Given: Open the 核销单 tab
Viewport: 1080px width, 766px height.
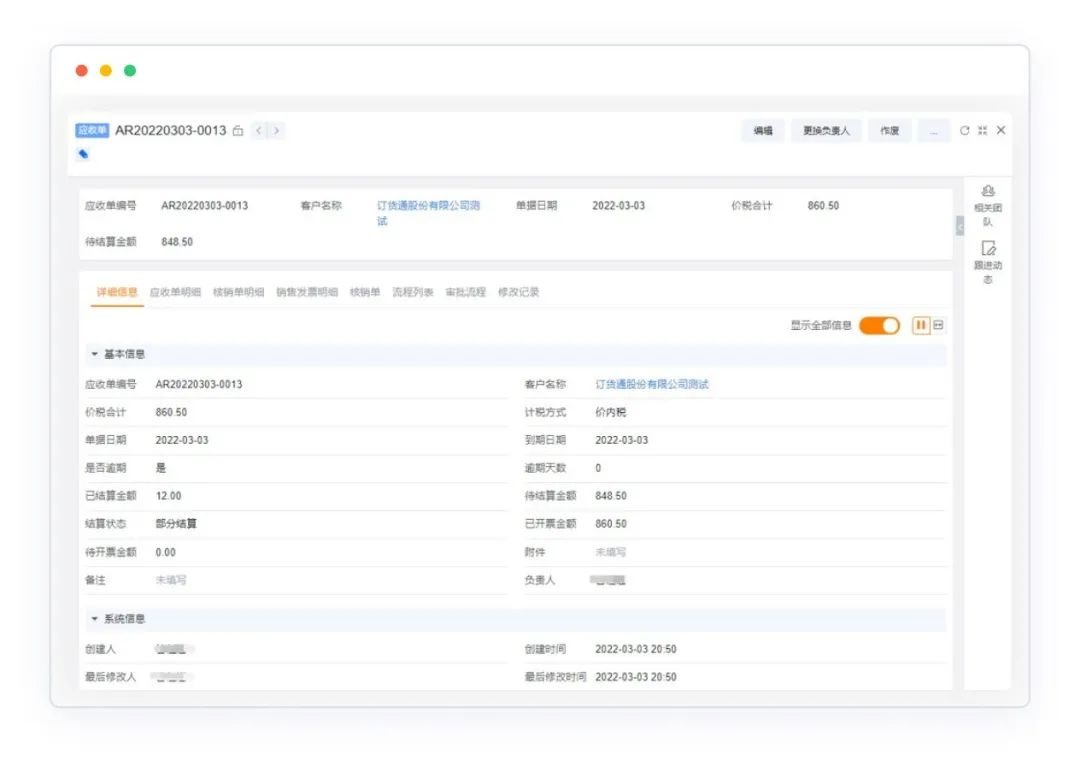Looking at the screenshot, I should (x=365, y=292).
